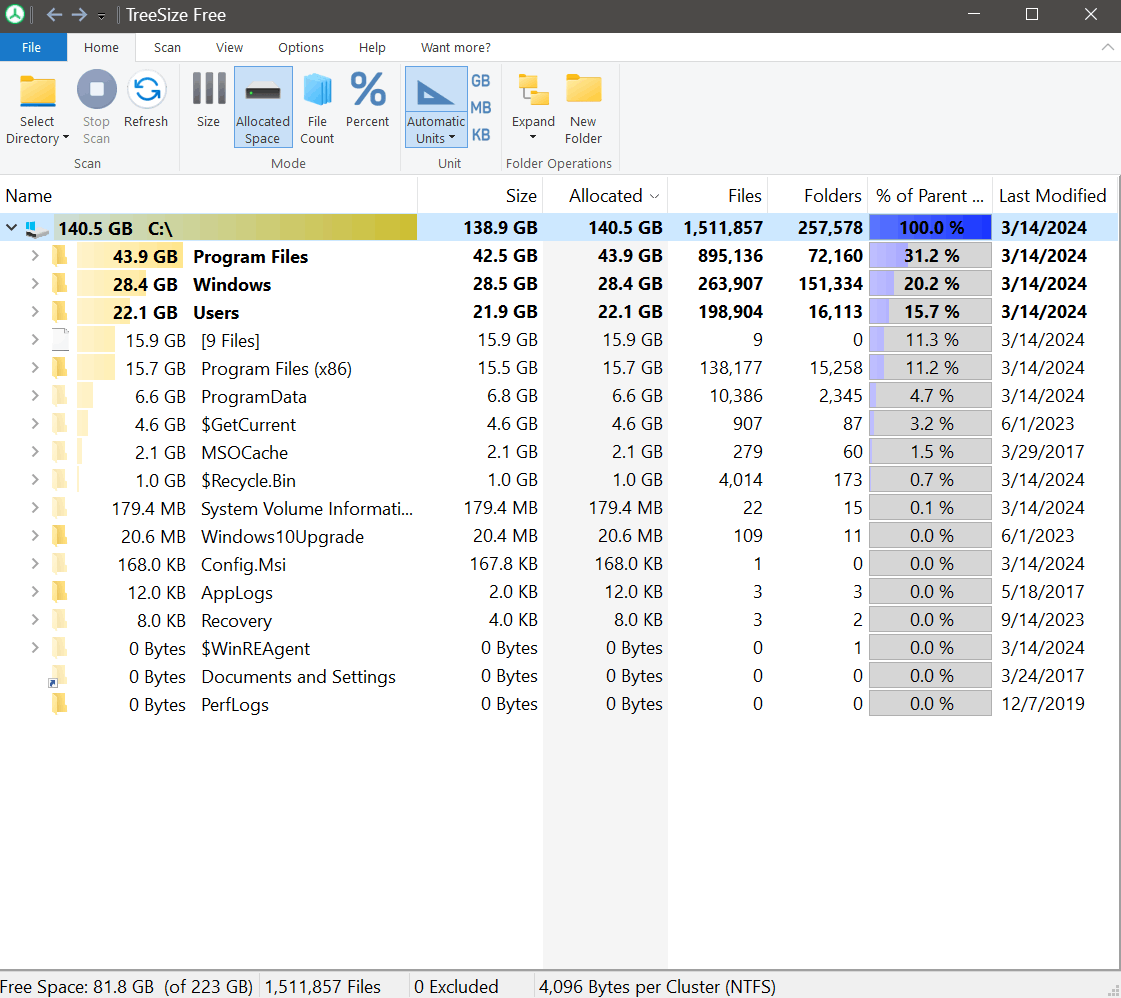This screenshot has width=1121, height=998.
Task: Sort by the Size column header
Action: [480, 196]
